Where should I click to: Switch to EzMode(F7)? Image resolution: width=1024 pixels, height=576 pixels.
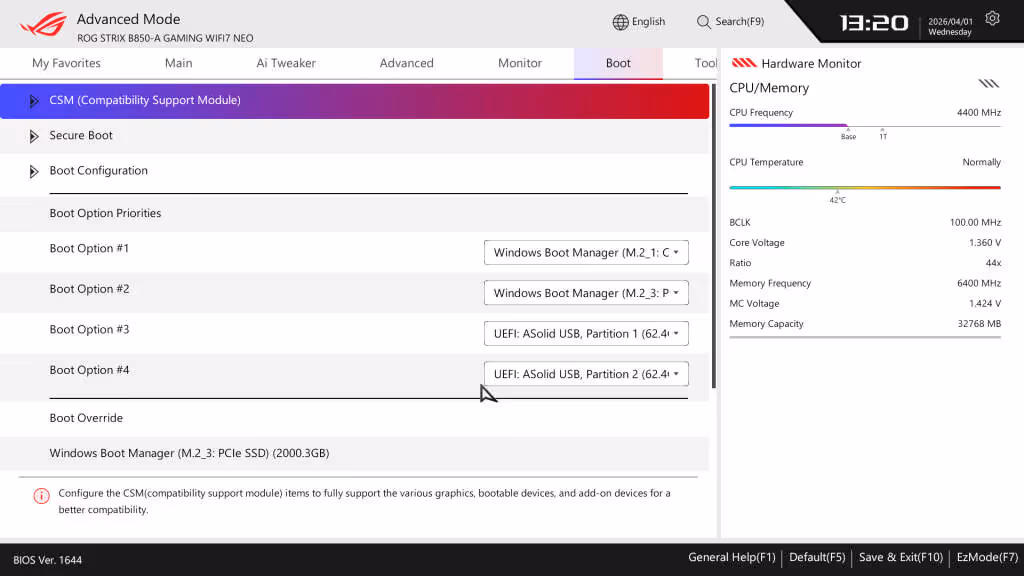point(987,557)
